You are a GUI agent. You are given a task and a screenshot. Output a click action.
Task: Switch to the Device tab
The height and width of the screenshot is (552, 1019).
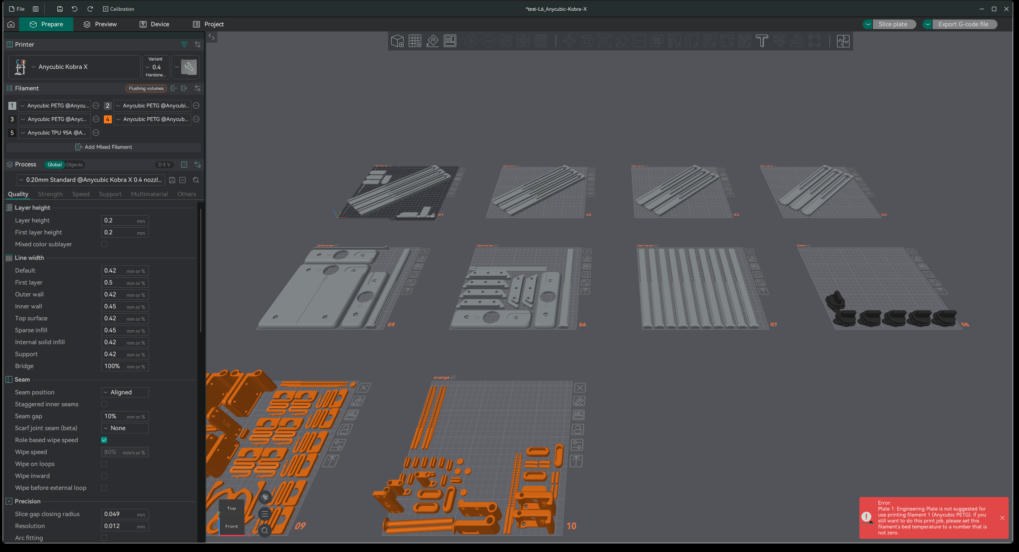pyautogui.click(x=154, y=24)
